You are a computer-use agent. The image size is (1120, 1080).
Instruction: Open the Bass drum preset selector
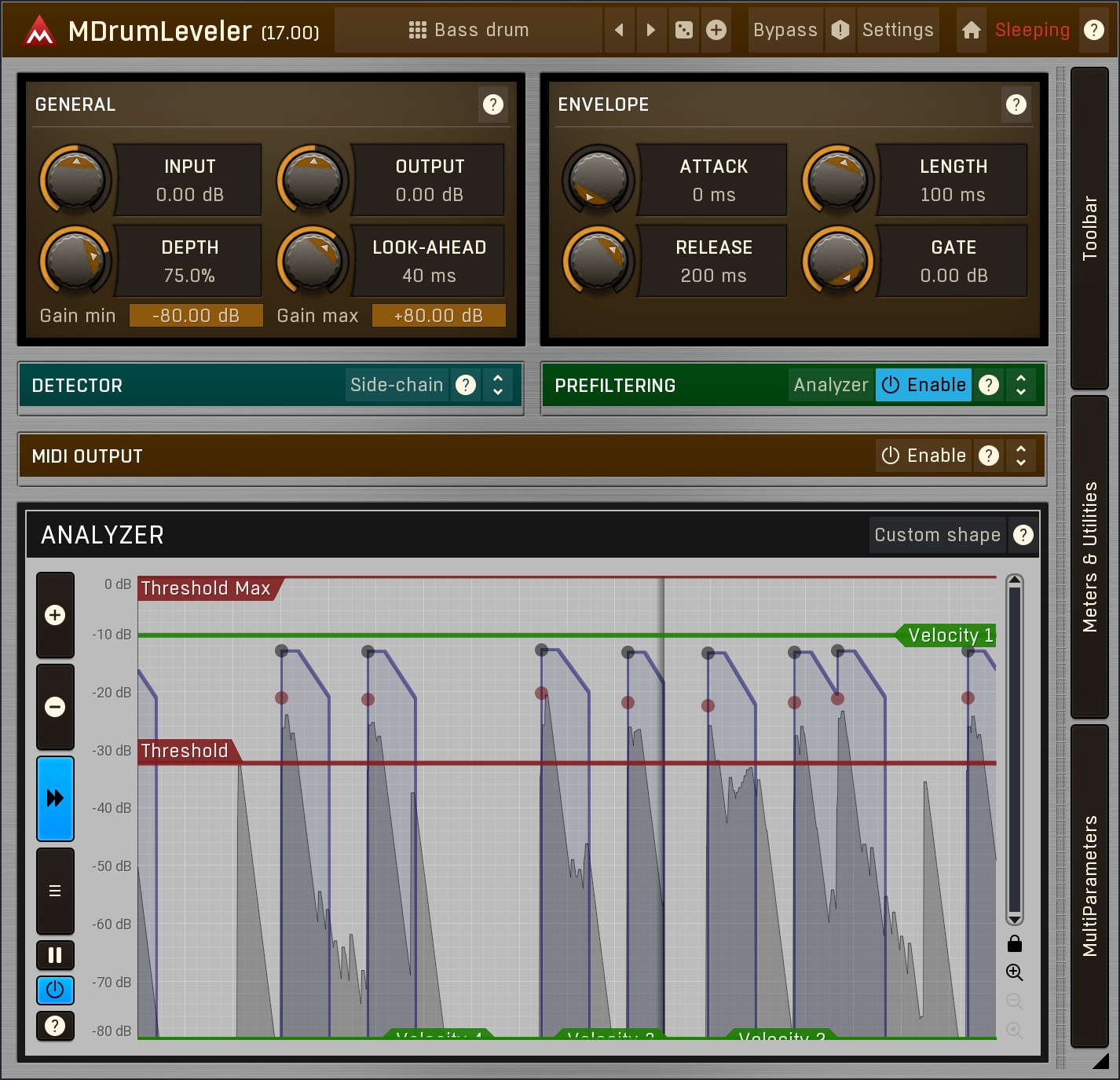click(x=469, y=31)
